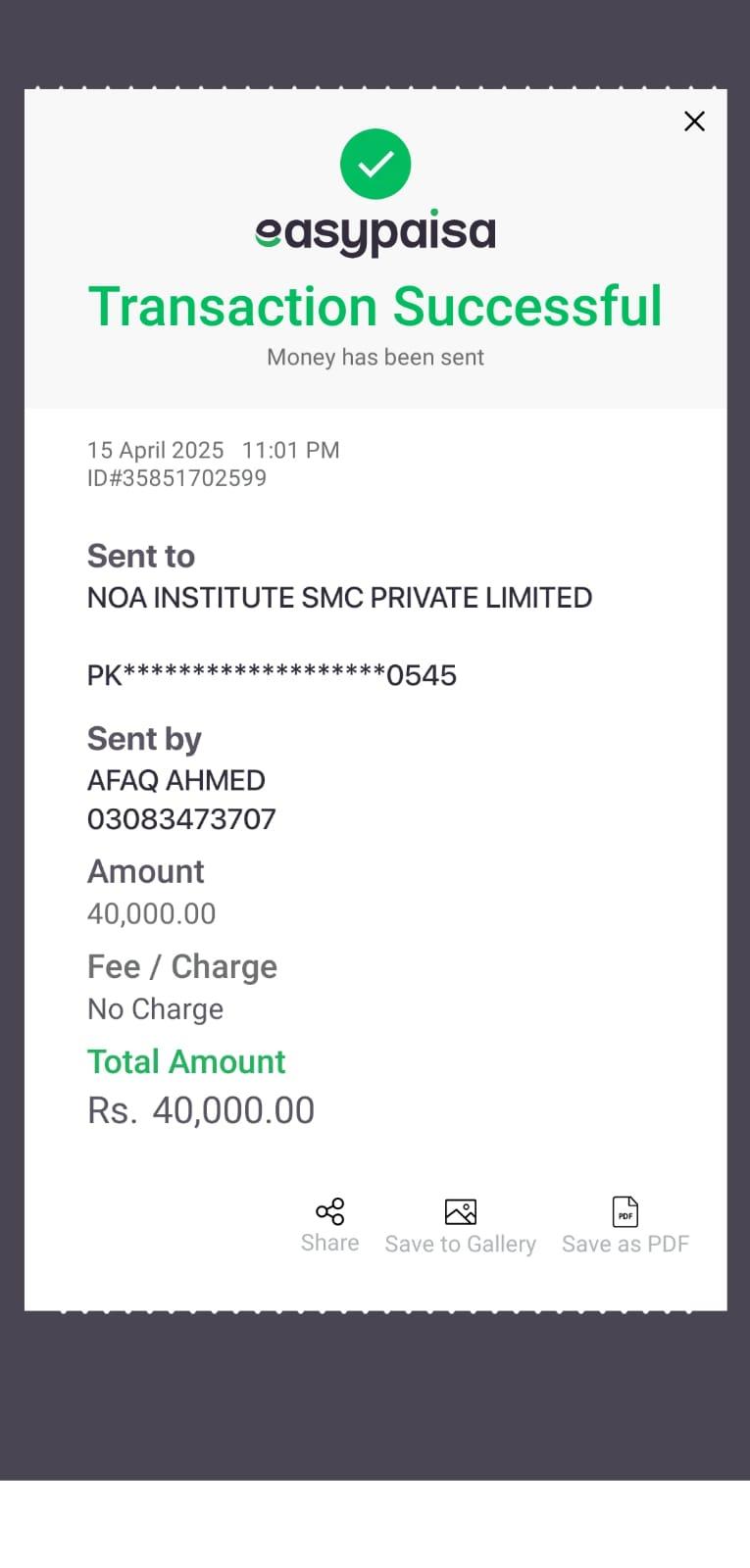Viewport: 750px width, 1568px height.
Task: Tap the PDF file icon
Action: [x=625, y=1212]
